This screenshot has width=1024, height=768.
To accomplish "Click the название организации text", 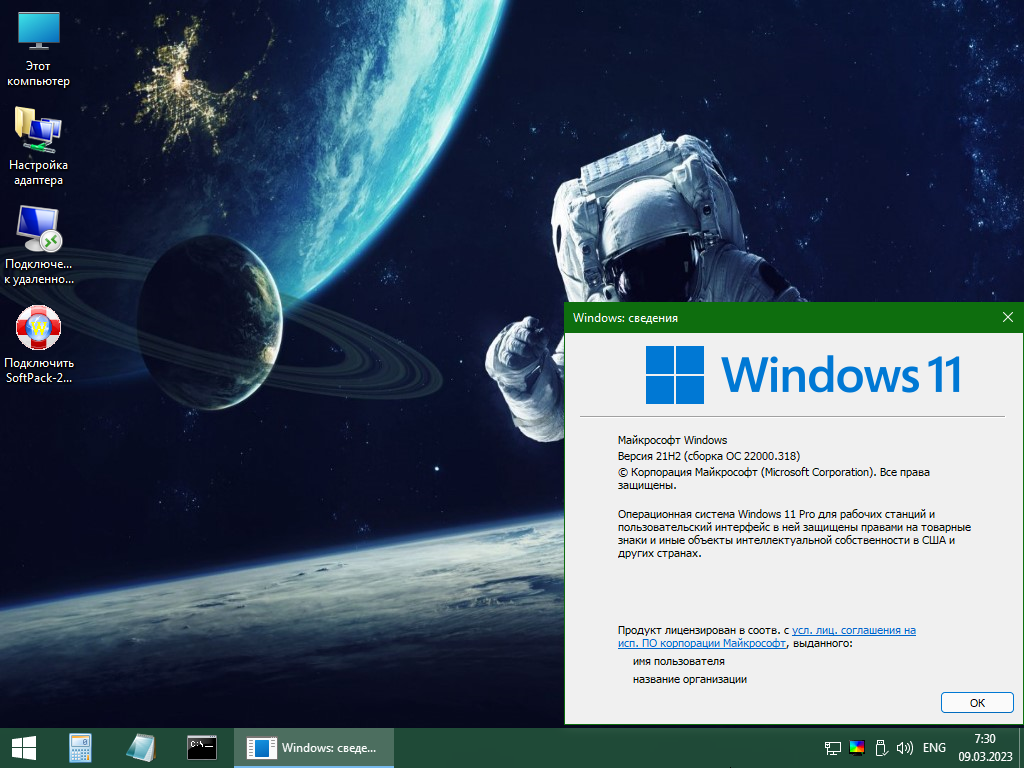I will (x=690, y=679).
